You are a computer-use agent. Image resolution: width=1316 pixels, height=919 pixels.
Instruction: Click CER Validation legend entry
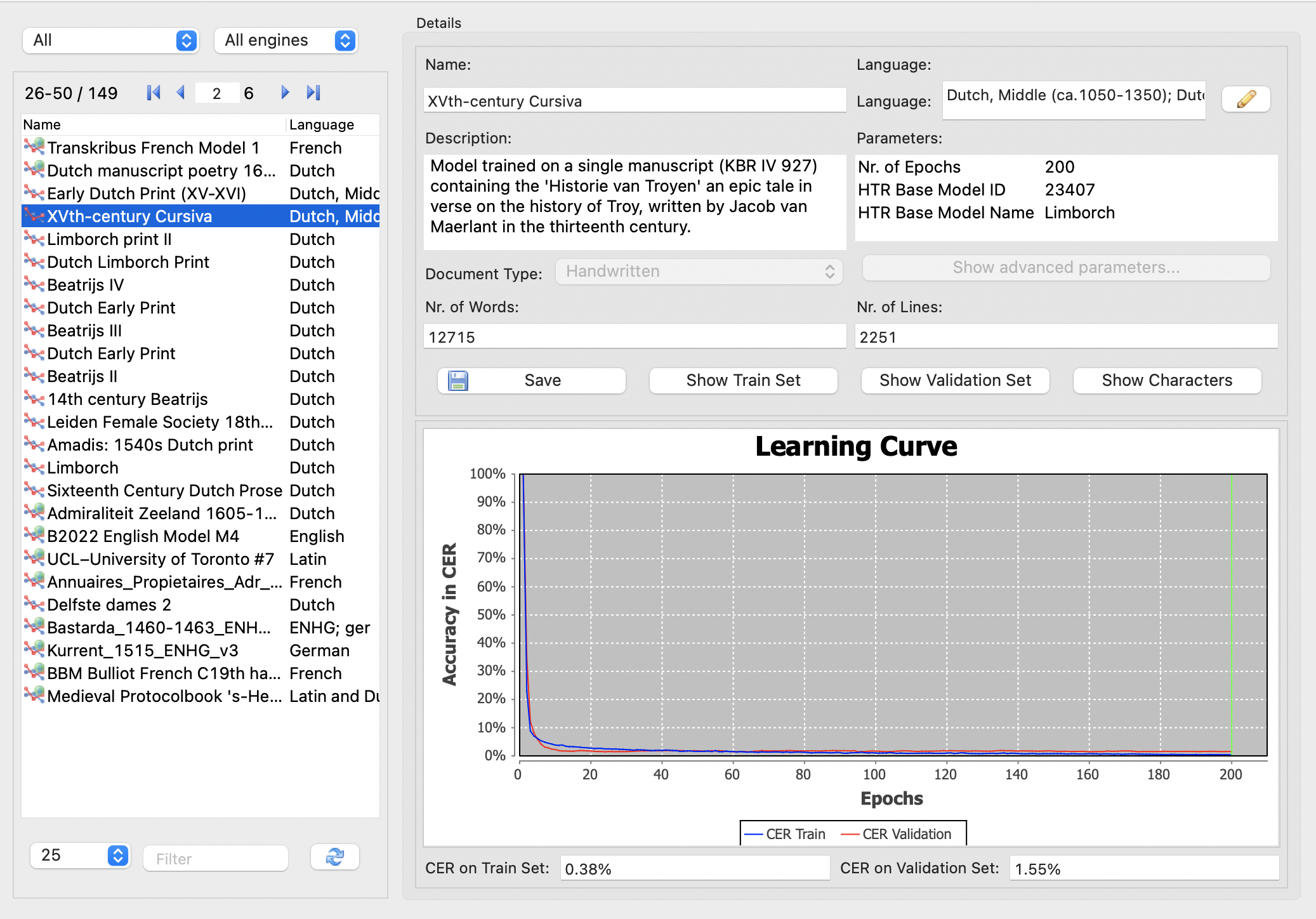click(896, 834)
